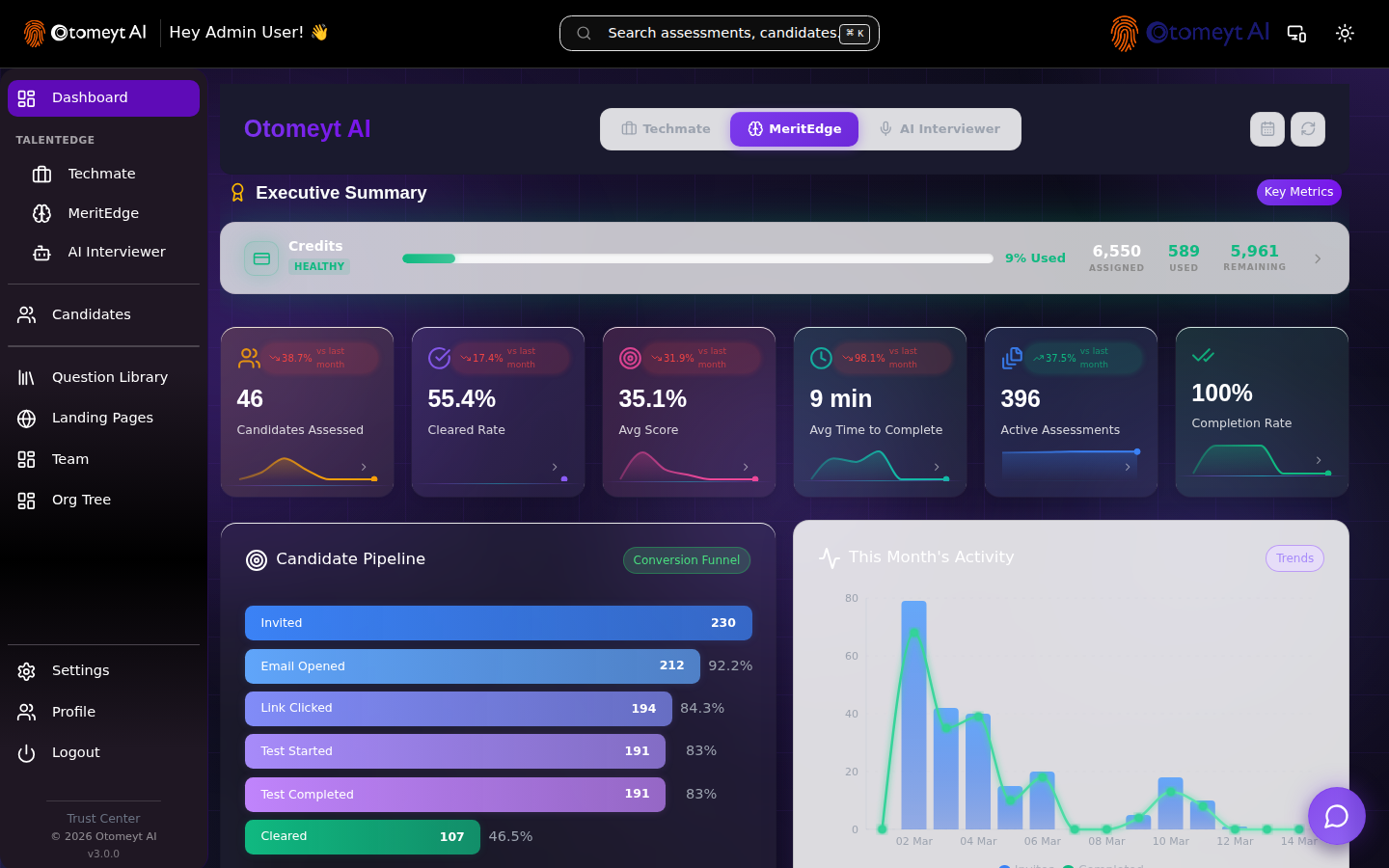Click the Otomeyt AI dashboard heading
This screenshot has height=868, width=1389.
[307, 129]
